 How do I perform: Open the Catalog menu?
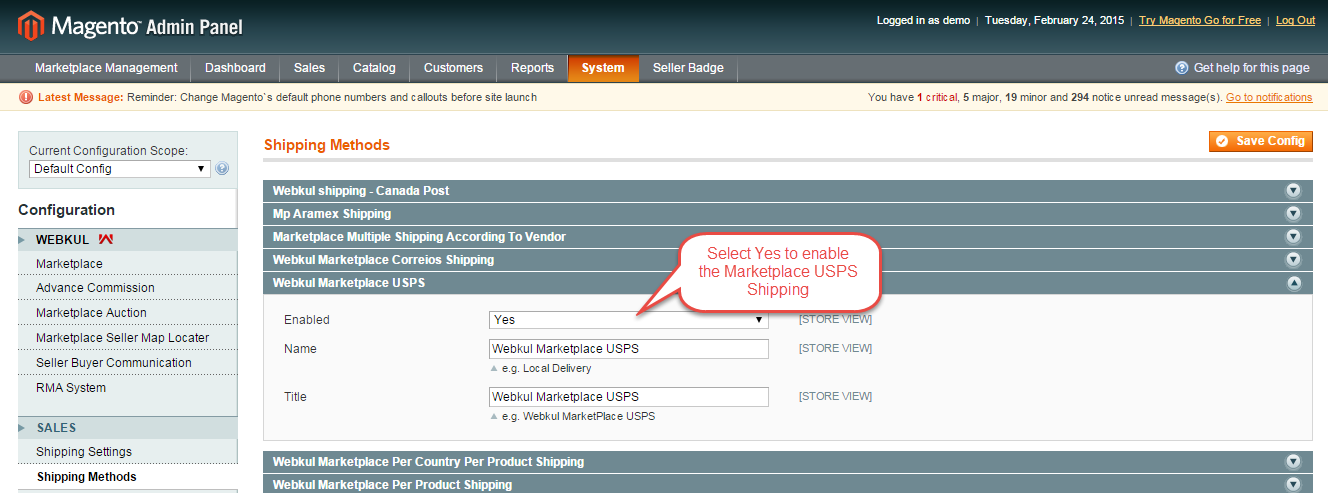[374, 68]
